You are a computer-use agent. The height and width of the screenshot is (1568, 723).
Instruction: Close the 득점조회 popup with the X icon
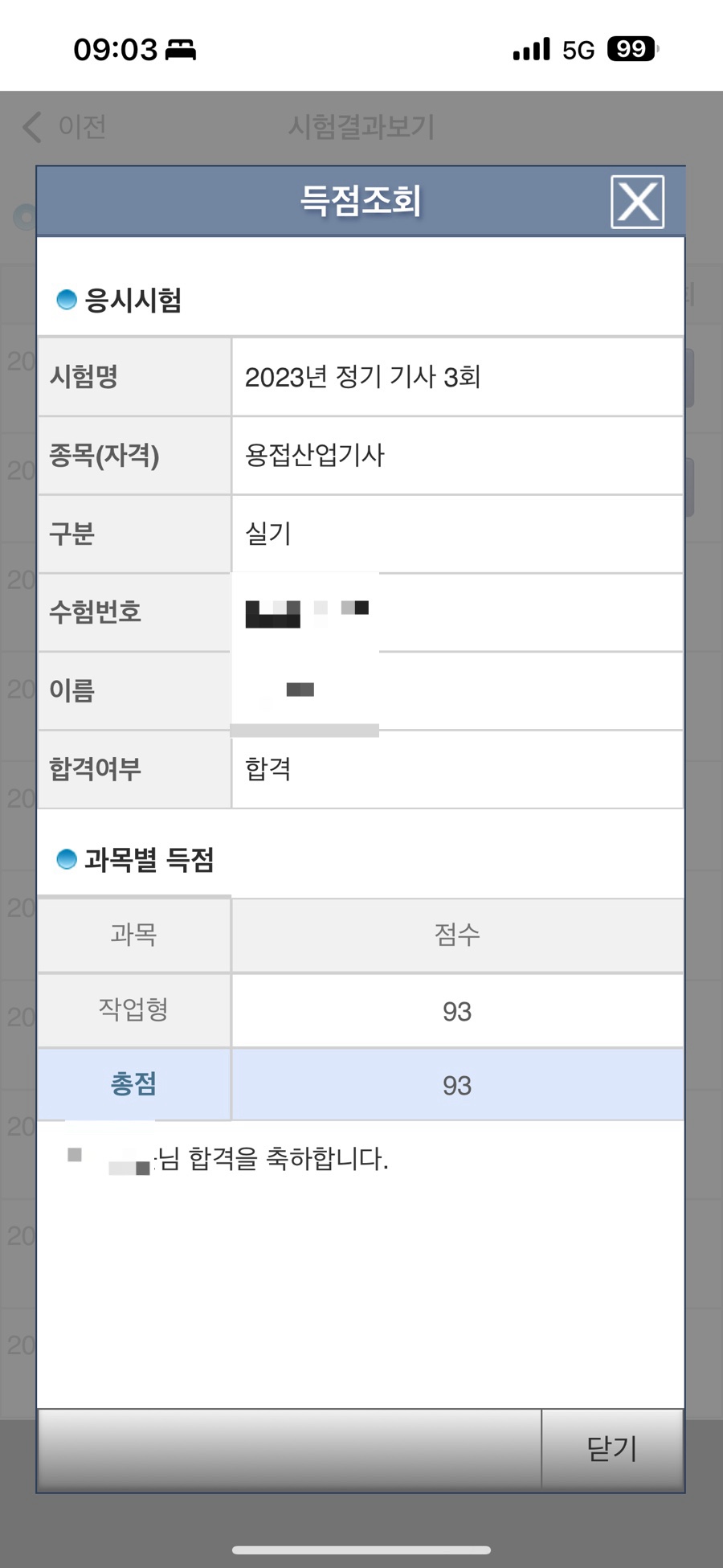[x=637, y=202]
